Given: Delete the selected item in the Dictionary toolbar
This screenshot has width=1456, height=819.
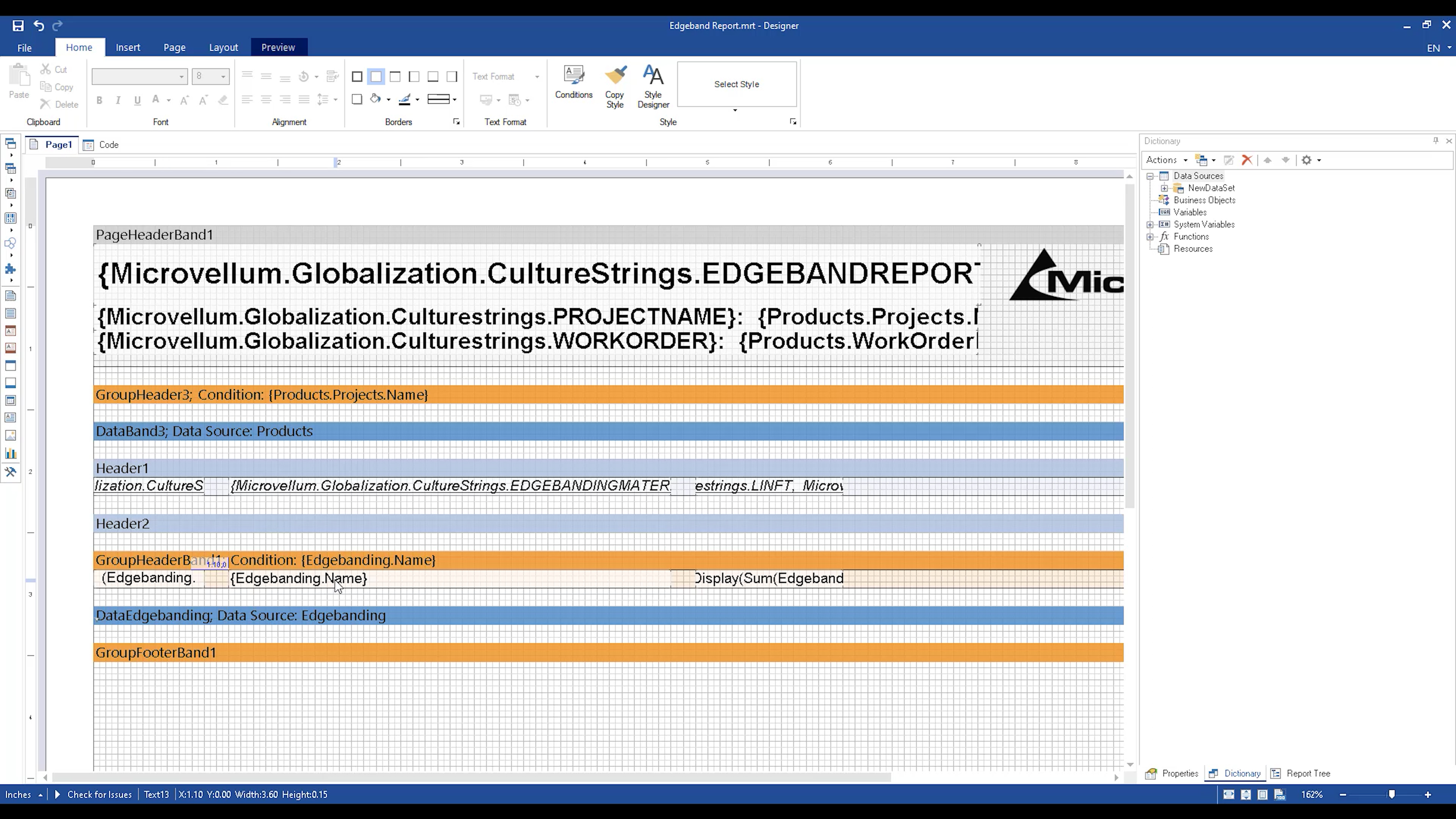Looking at the screenshot, I should (x=1247, y=160).
